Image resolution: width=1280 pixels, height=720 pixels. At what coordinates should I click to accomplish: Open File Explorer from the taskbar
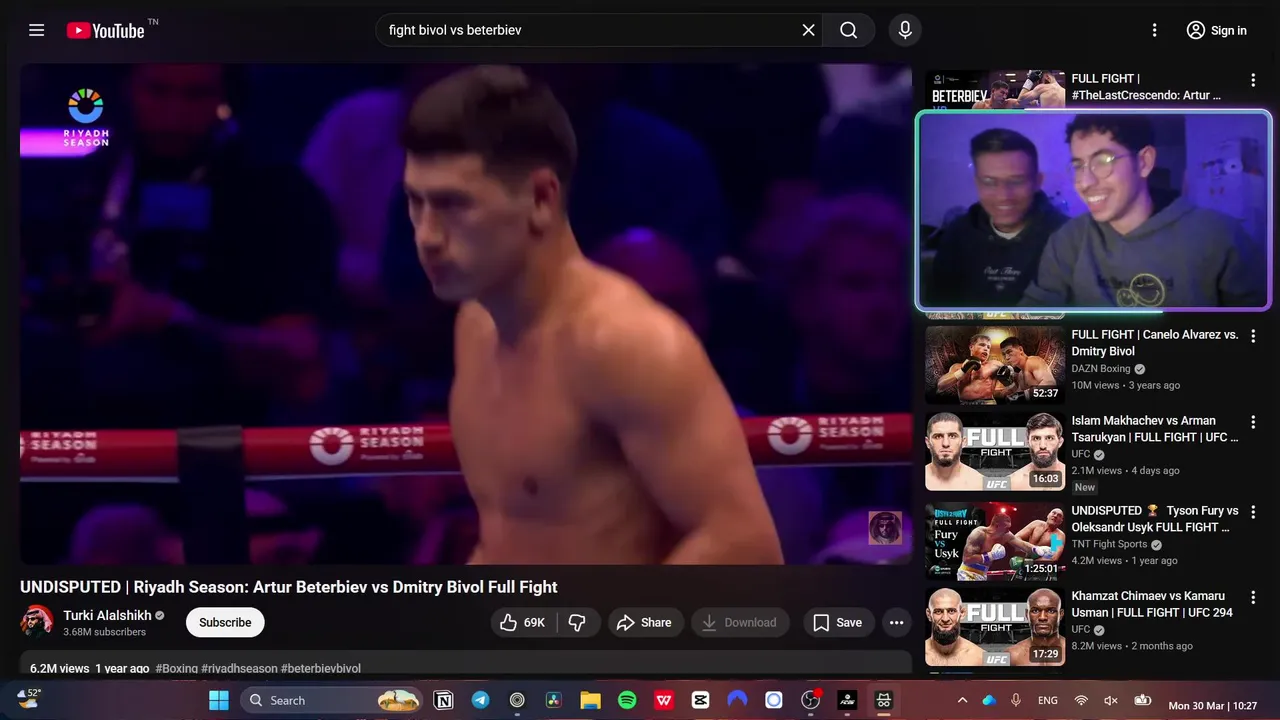590,700
